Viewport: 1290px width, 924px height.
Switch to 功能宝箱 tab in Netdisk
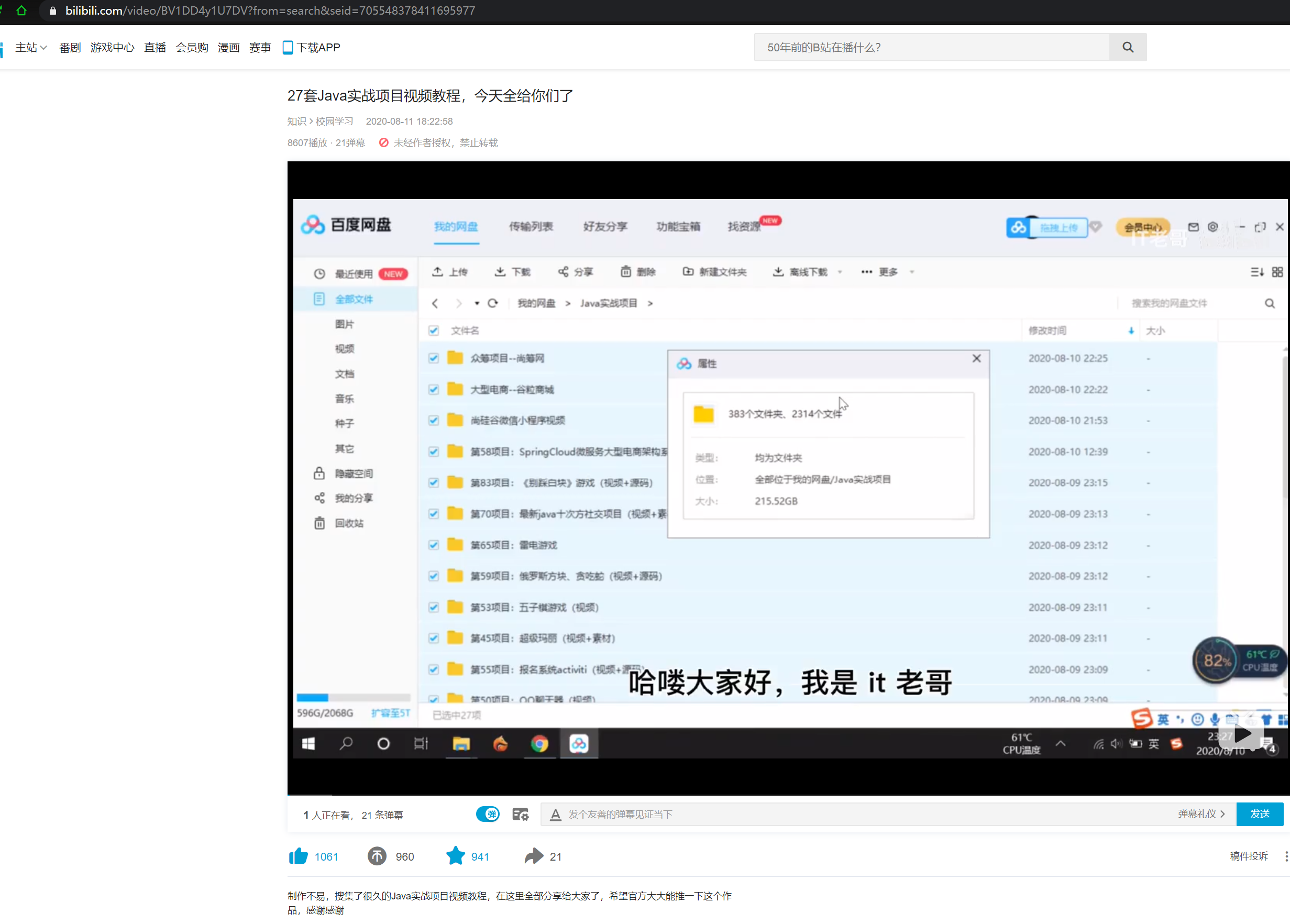[679, 226]
